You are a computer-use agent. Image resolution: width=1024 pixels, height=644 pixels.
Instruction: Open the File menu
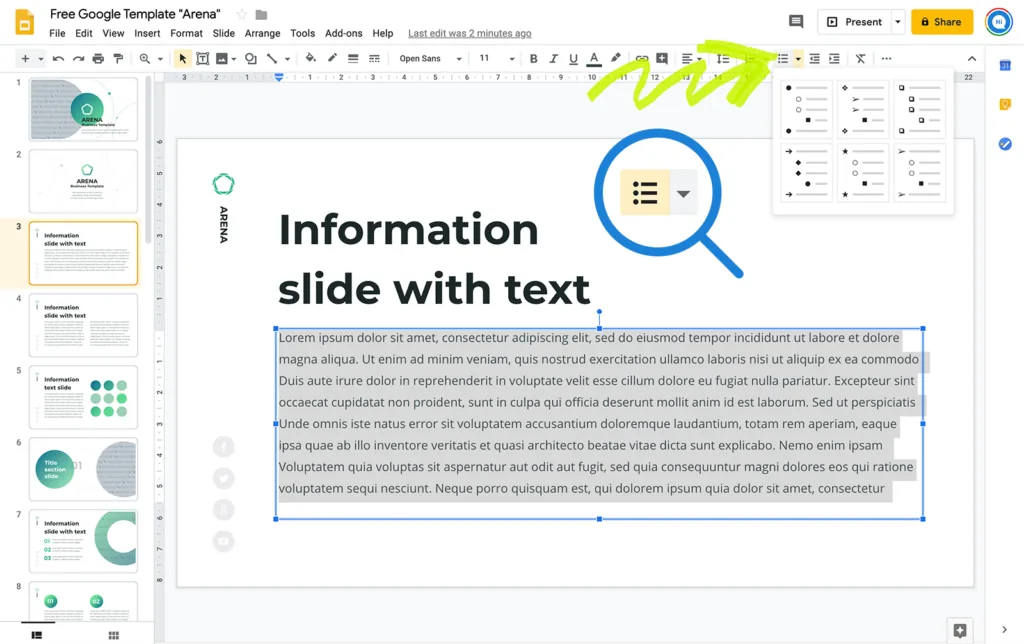click(57, 33)
